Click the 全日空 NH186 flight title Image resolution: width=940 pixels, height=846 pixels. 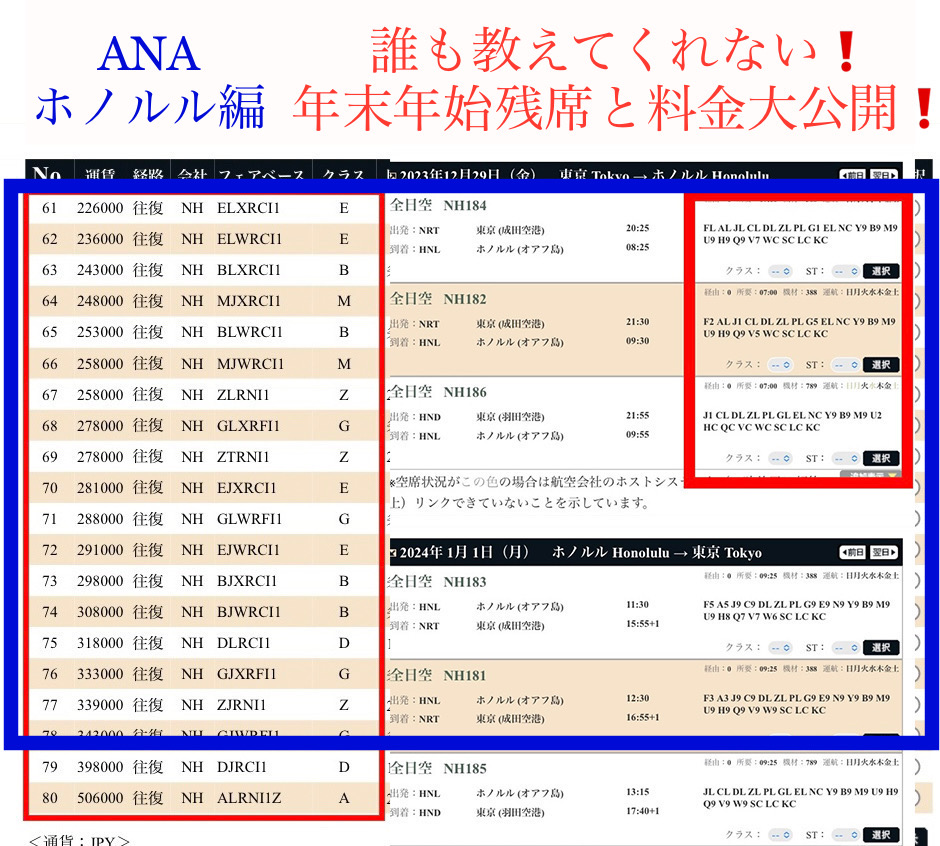(438, 392)
